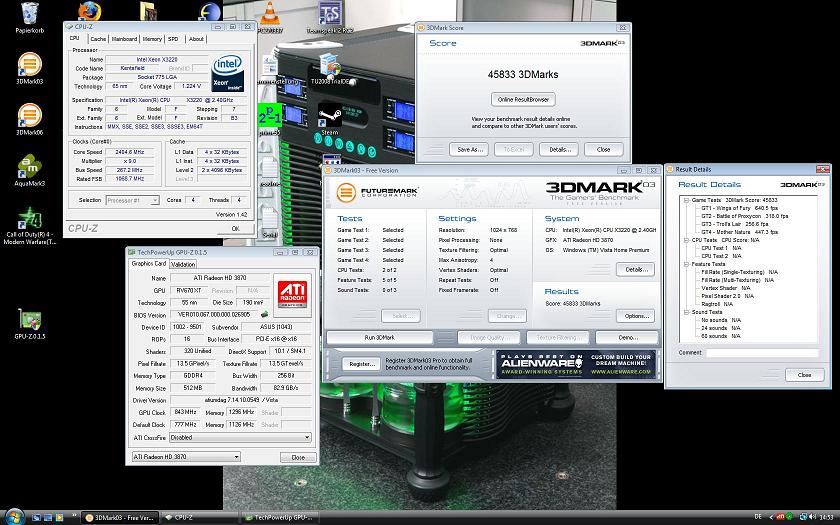Select GT4 - Mother Nature result row
Screen dimensions: 840x525
point(739,232)
